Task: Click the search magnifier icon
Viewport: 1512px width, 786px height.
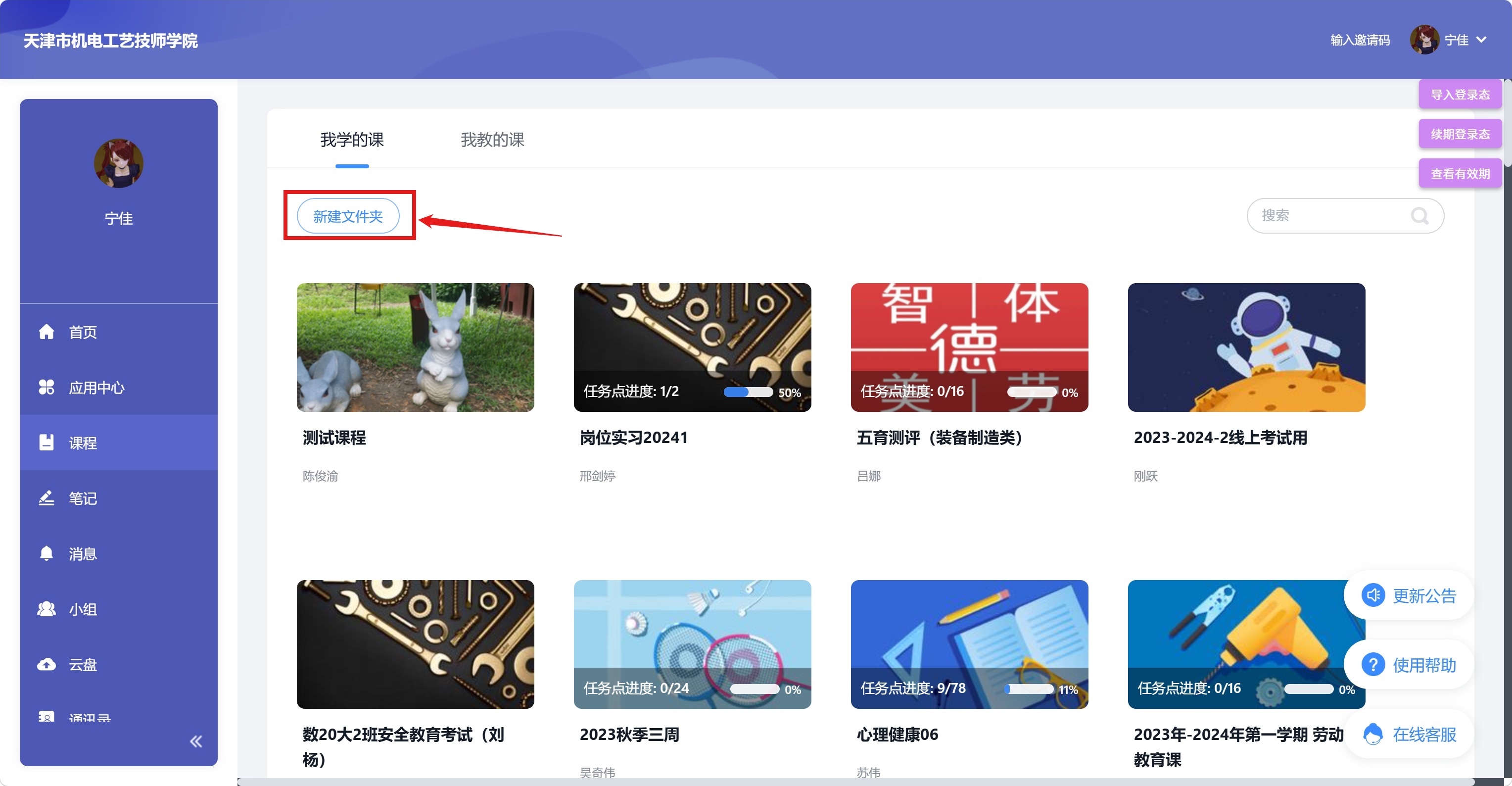Action: point(1419,216)
